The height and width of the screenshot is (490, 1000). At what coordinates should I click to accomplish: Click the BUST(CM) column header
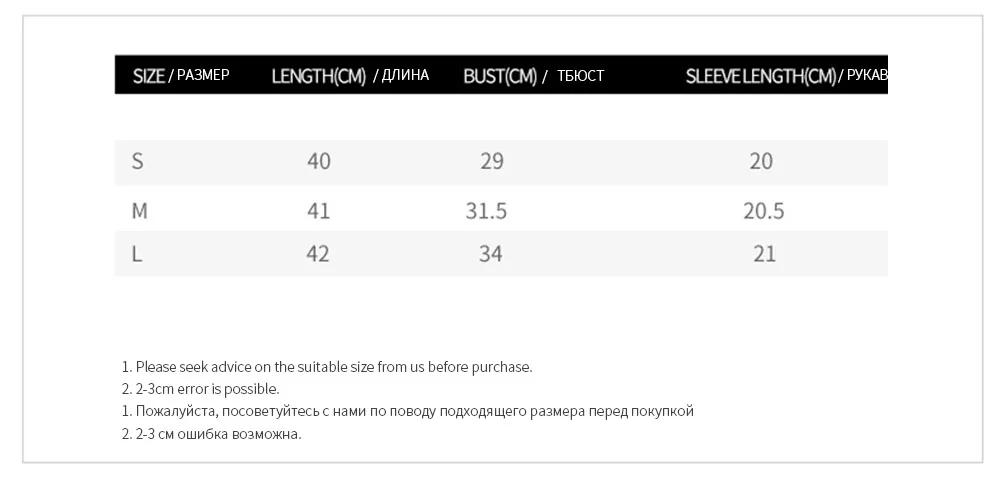click(x=533, y=76)
